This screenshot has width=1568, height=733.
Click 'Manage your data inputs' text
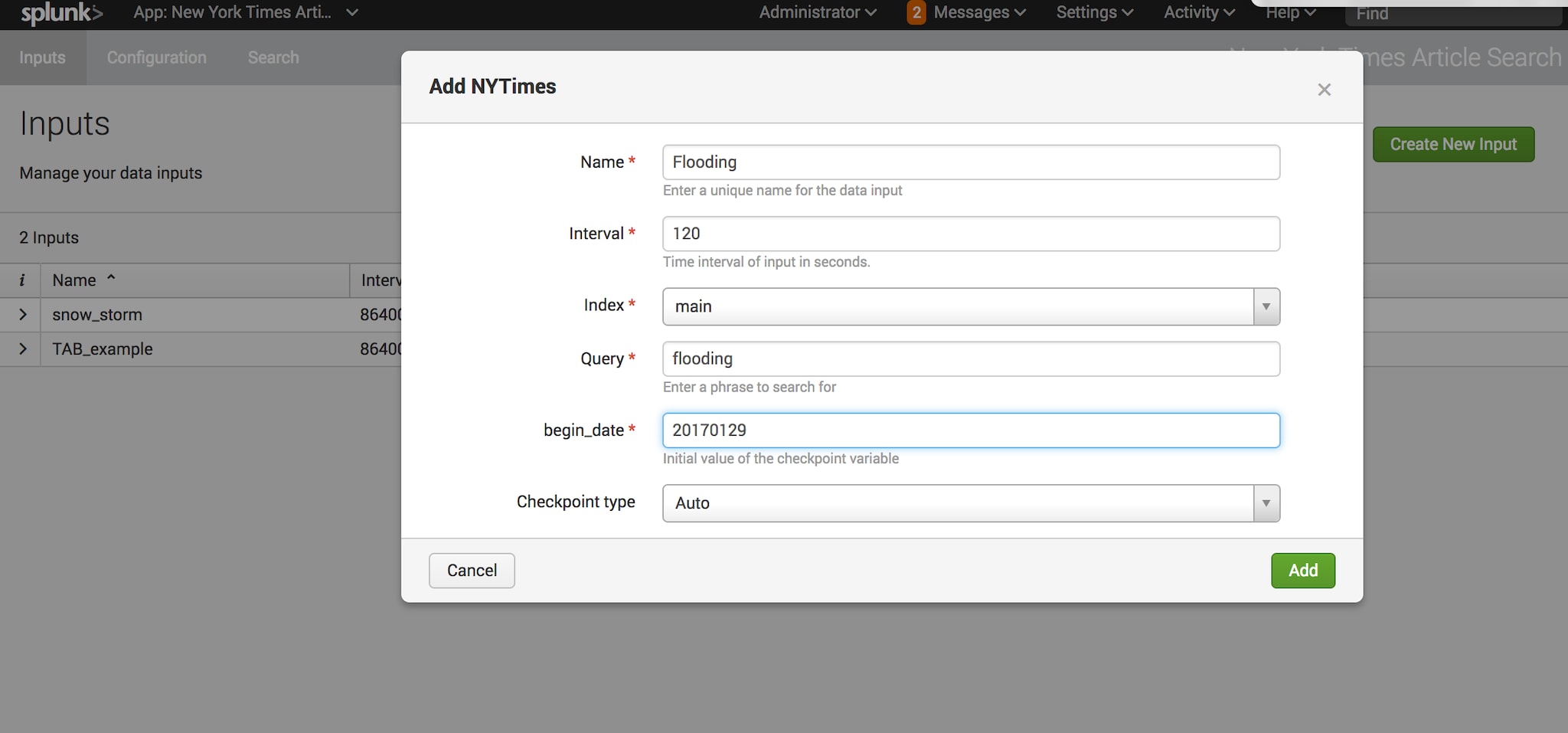point(111,173)
